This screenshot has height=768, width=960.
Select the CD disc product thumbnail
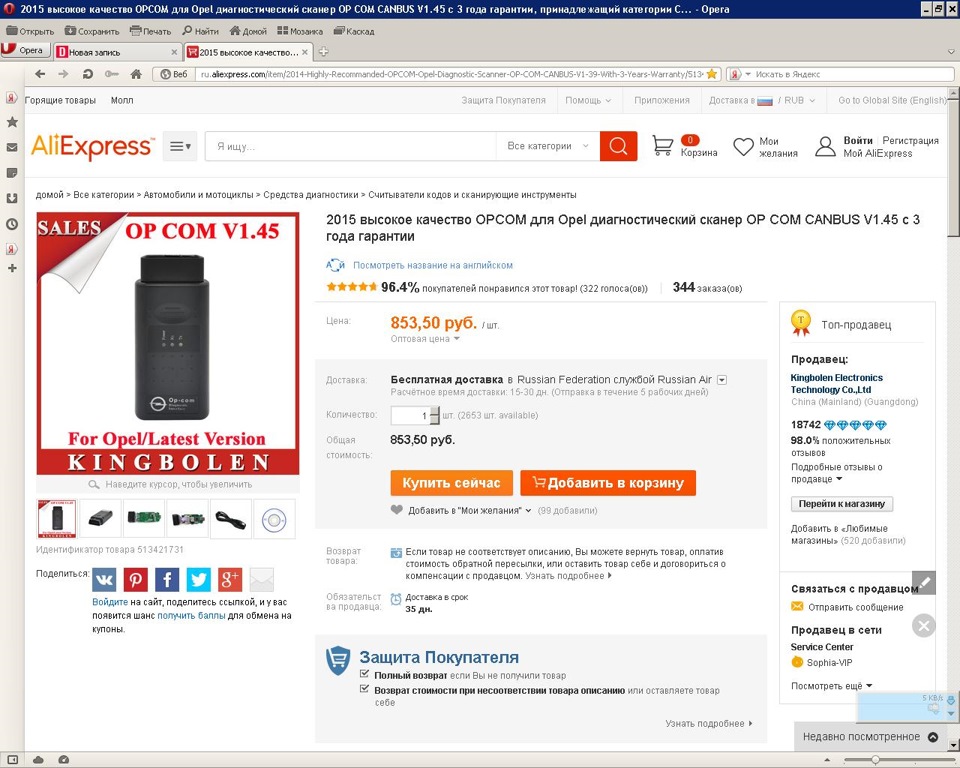[274, 519]
